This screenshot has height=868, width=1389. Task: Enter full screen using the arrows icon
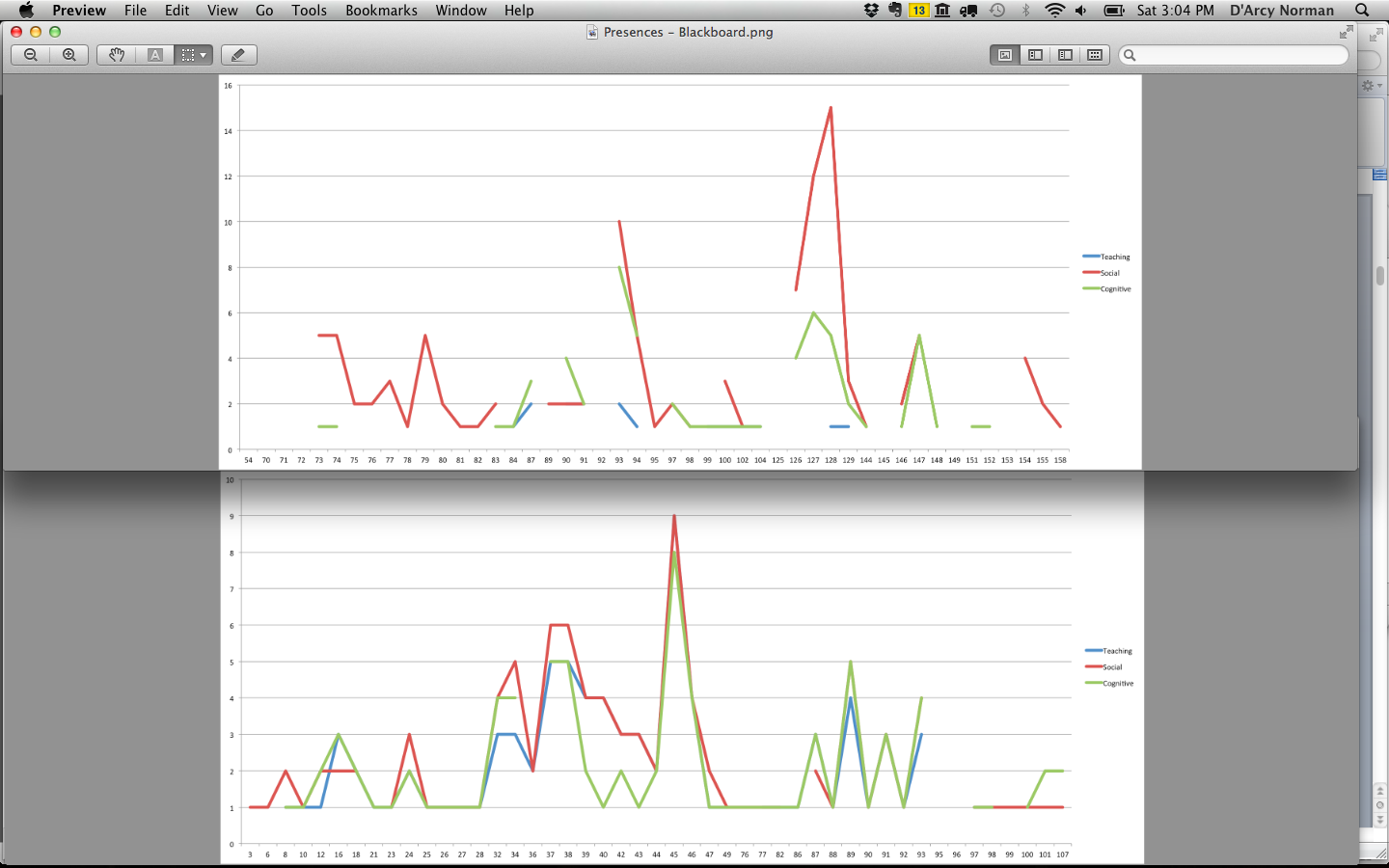click(x=1346, y=33)
